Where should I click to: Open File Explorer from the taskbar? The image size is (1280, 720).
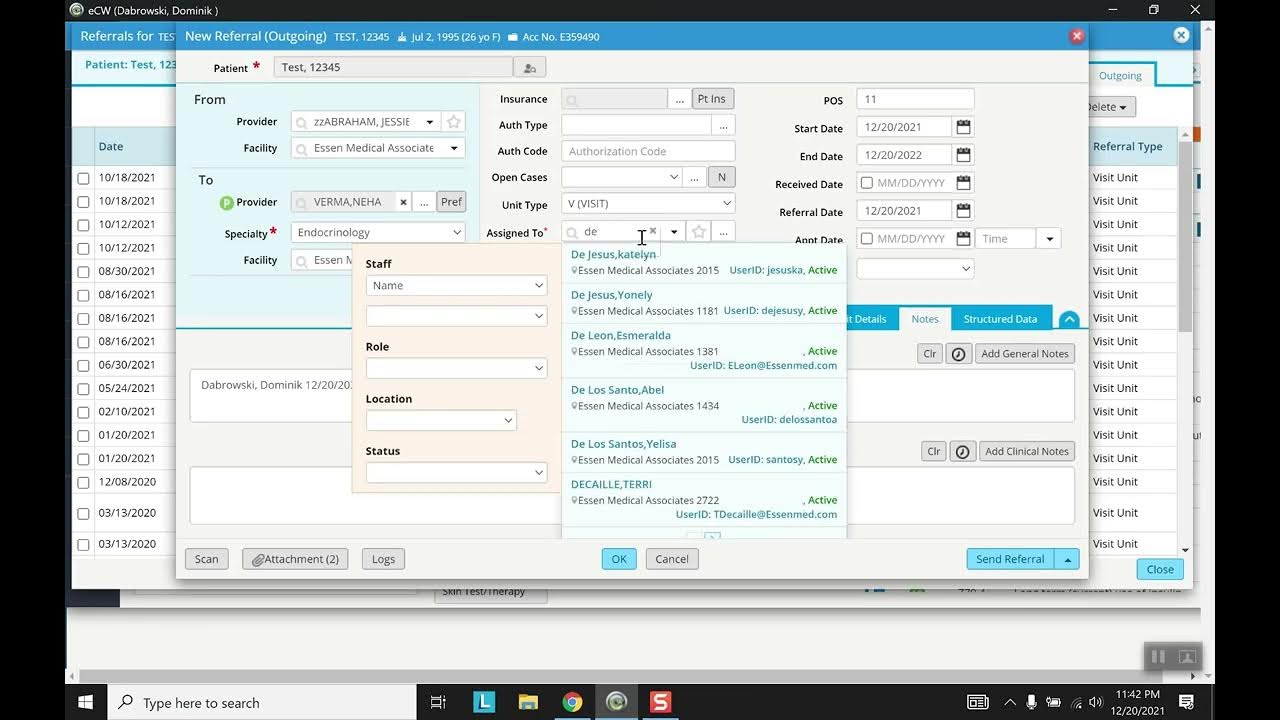coord(528,702)
